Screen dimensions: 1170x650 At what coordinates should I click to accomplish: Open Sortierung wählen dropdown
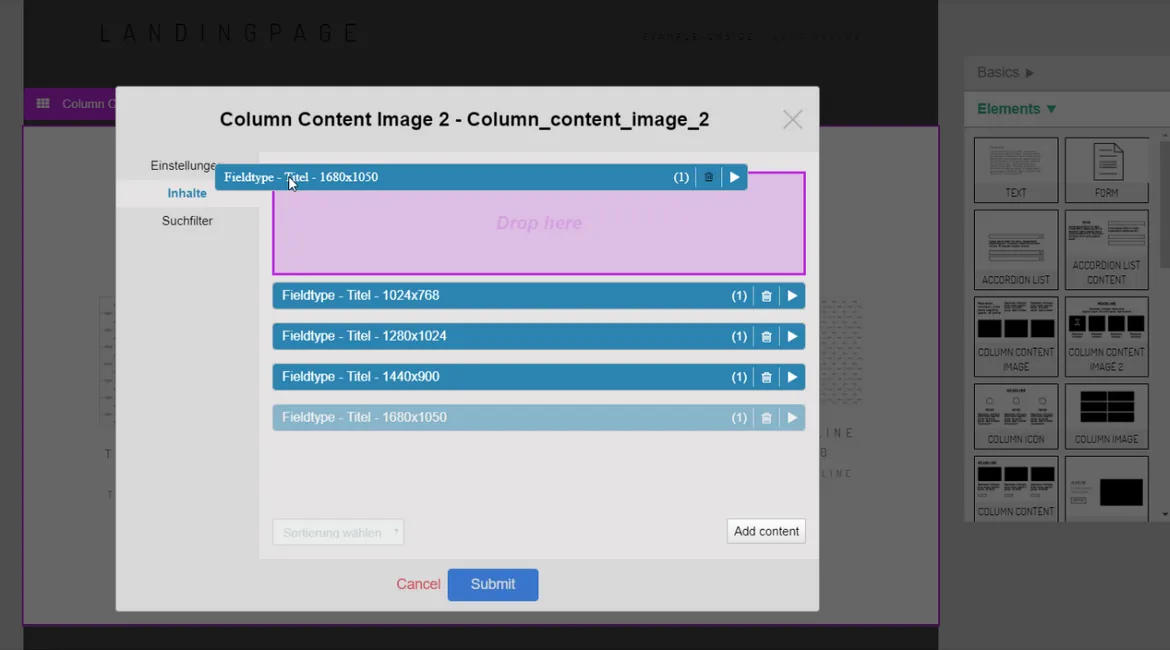pyautogui.click(x=338, y=532)
